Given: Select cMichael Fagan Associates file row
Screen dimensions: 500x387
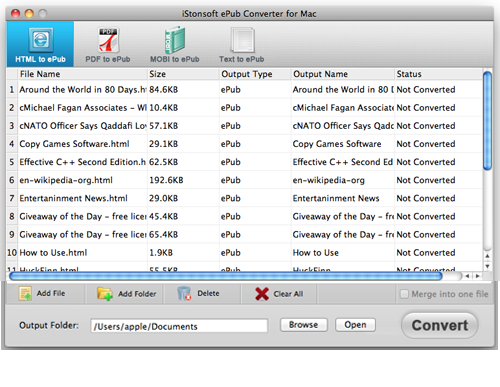Looking at the screenshot, I should pyautogui.click(x=245, y=108).
